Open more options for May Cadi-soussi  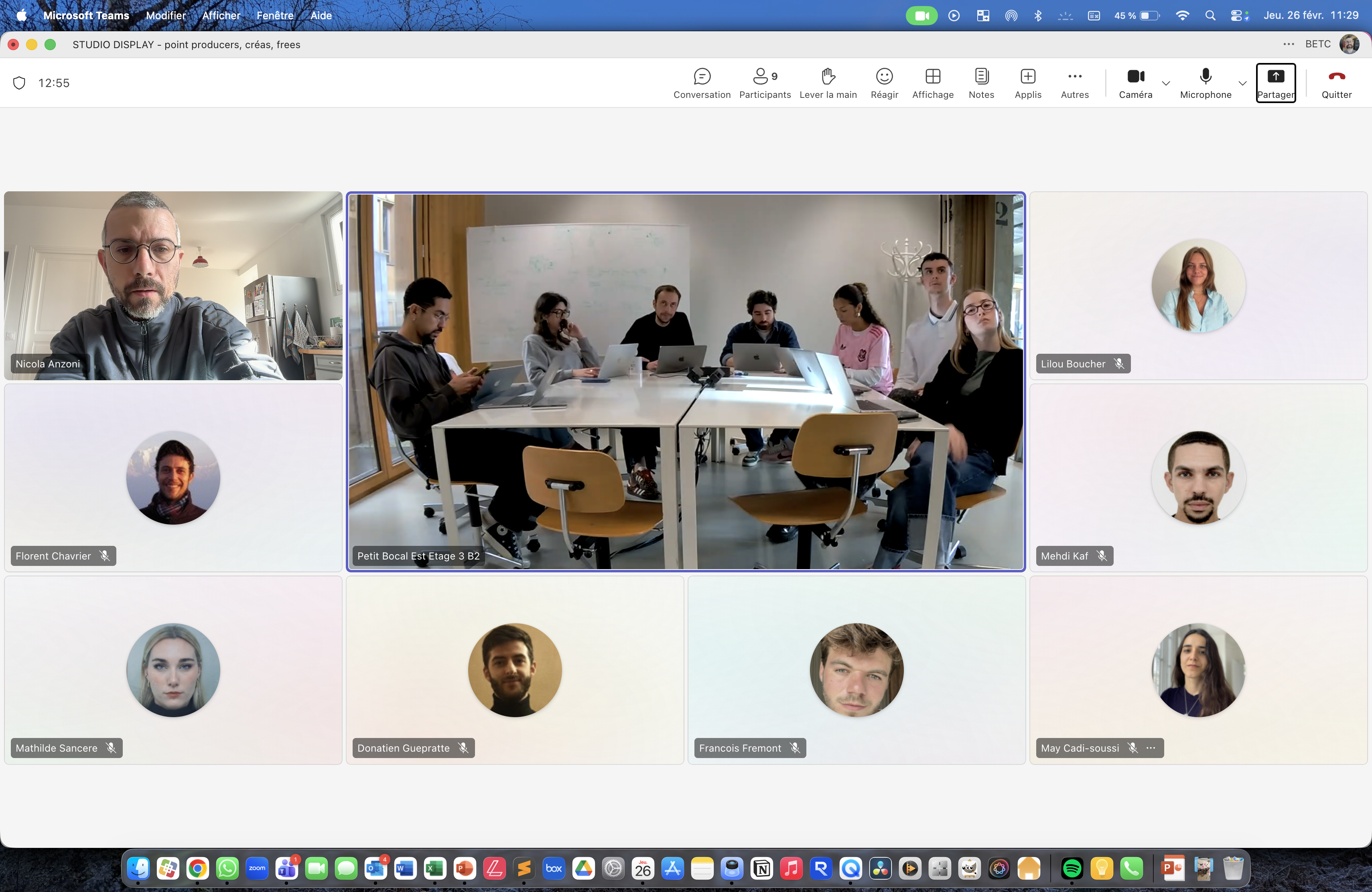[x=1151, y=747]
